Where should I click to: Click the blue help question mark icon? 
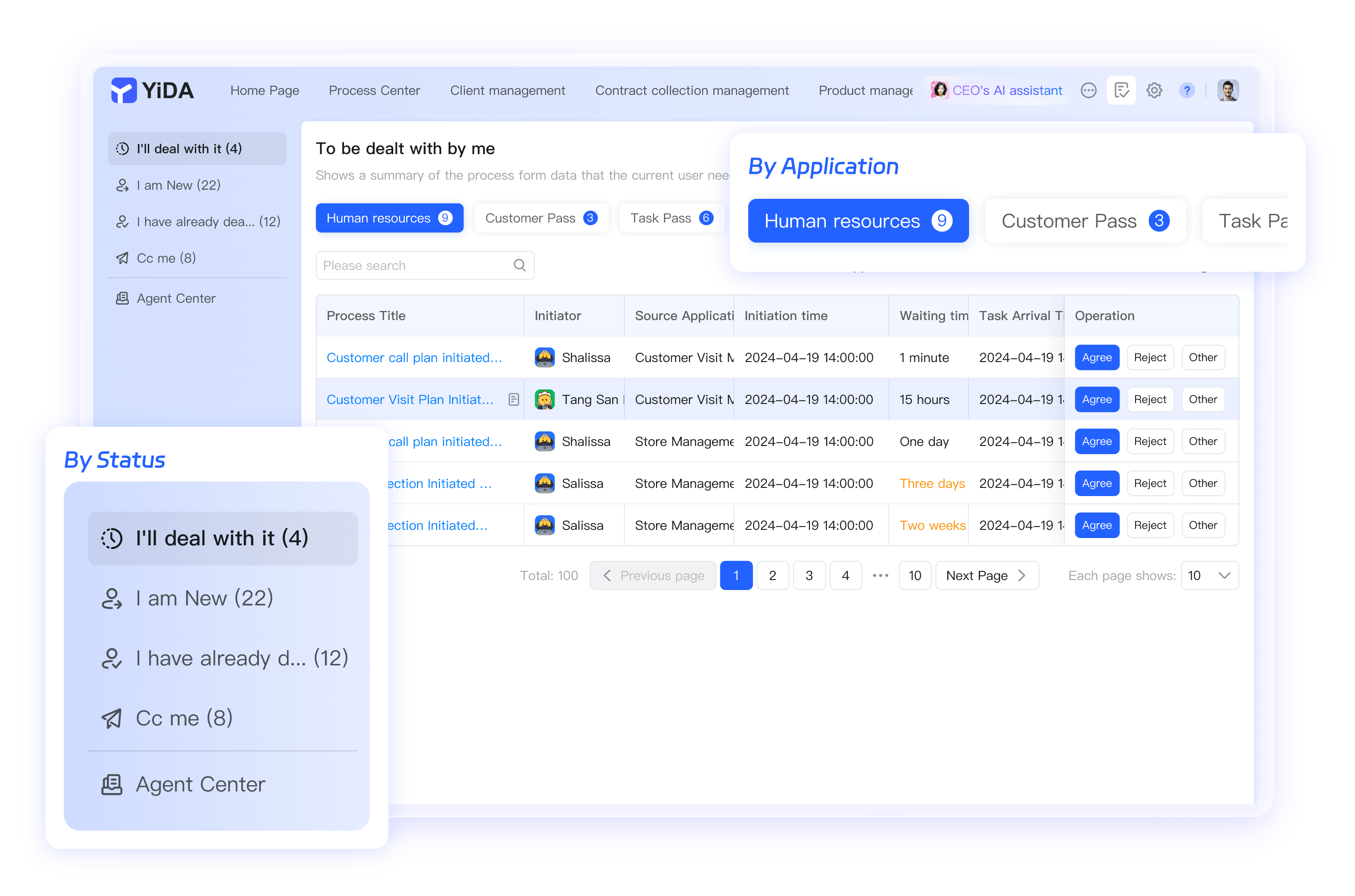(x=1187, y=90)
